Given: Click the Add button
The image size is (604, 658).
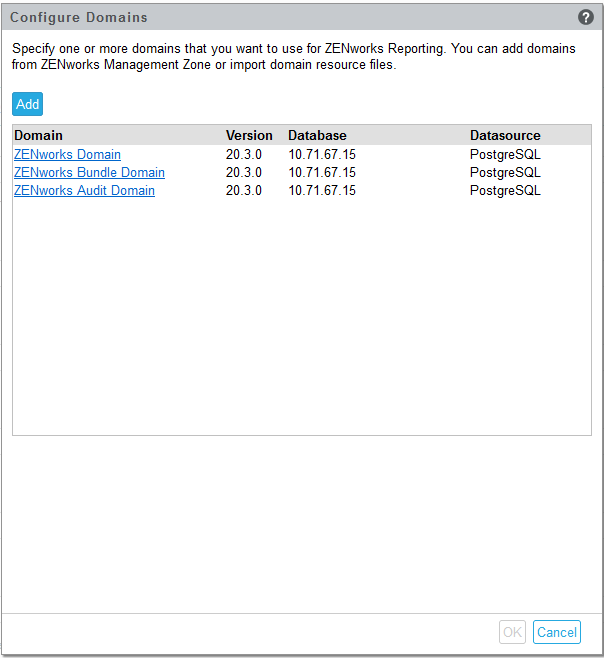Looking at the screenshot, I should [28, 104].
